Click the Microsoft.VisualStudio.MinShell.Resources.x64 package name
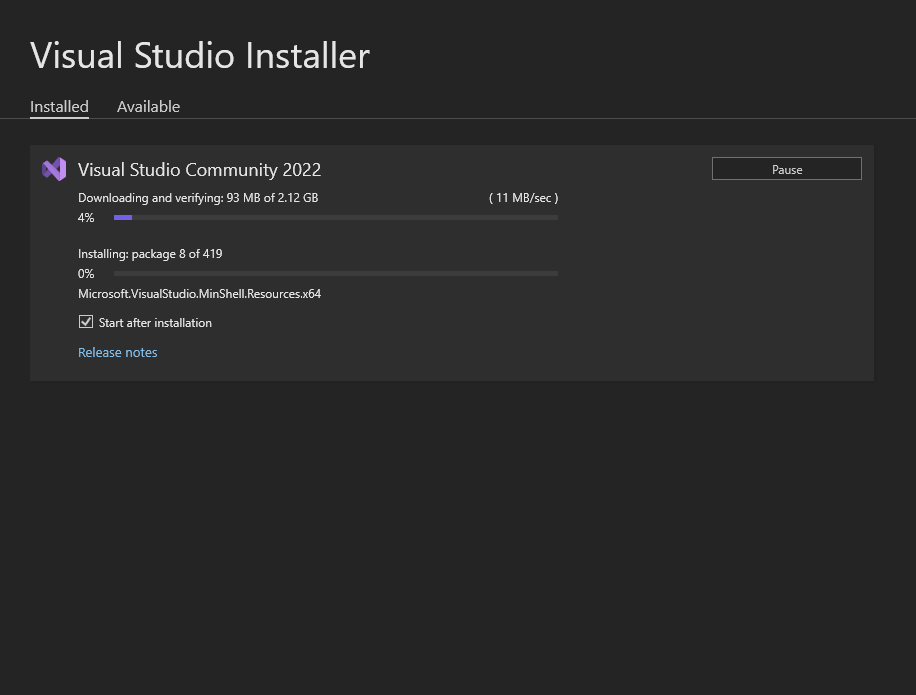The width and height of the screenshot is (916, 695). (199, 294)
